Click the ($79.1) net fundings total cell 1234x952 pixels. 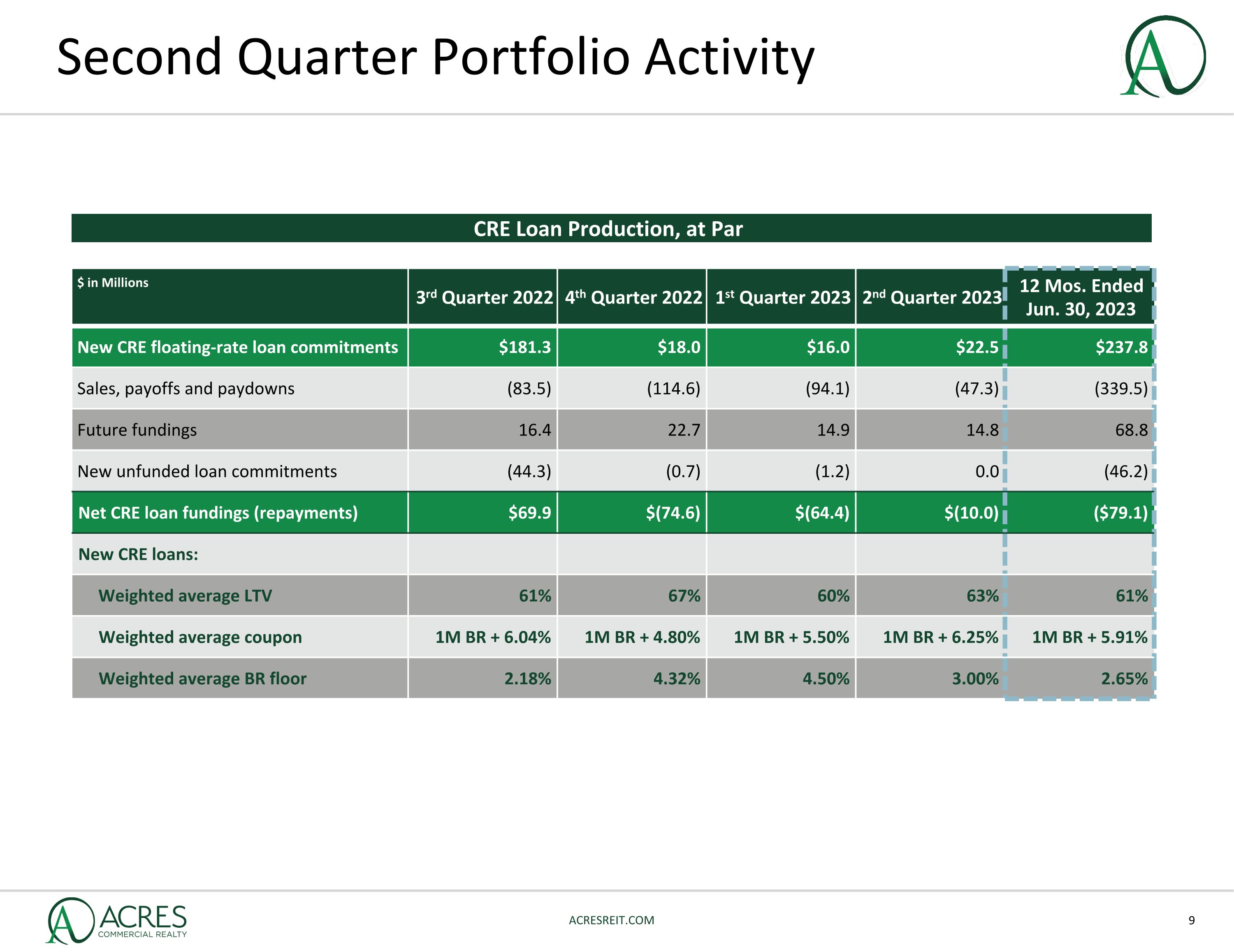(x=1120, y=513)
